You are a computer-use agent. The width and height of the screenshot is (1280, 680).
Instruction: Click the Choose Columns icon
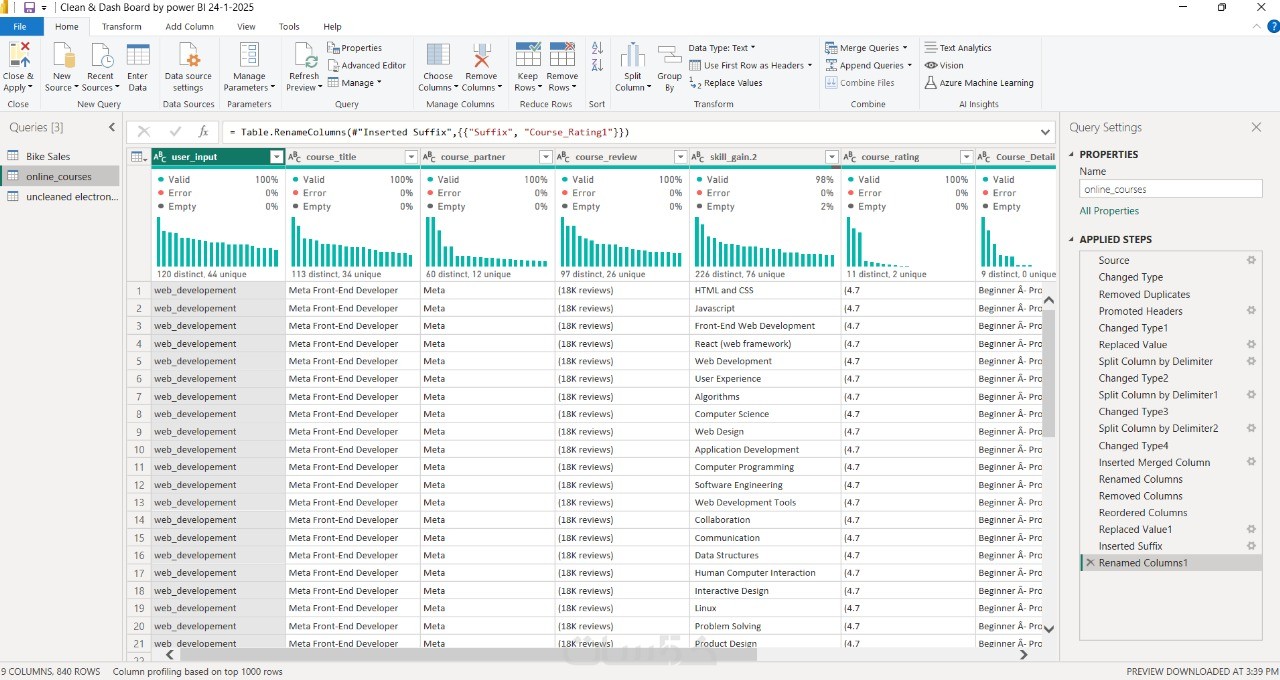click(438, 54)
